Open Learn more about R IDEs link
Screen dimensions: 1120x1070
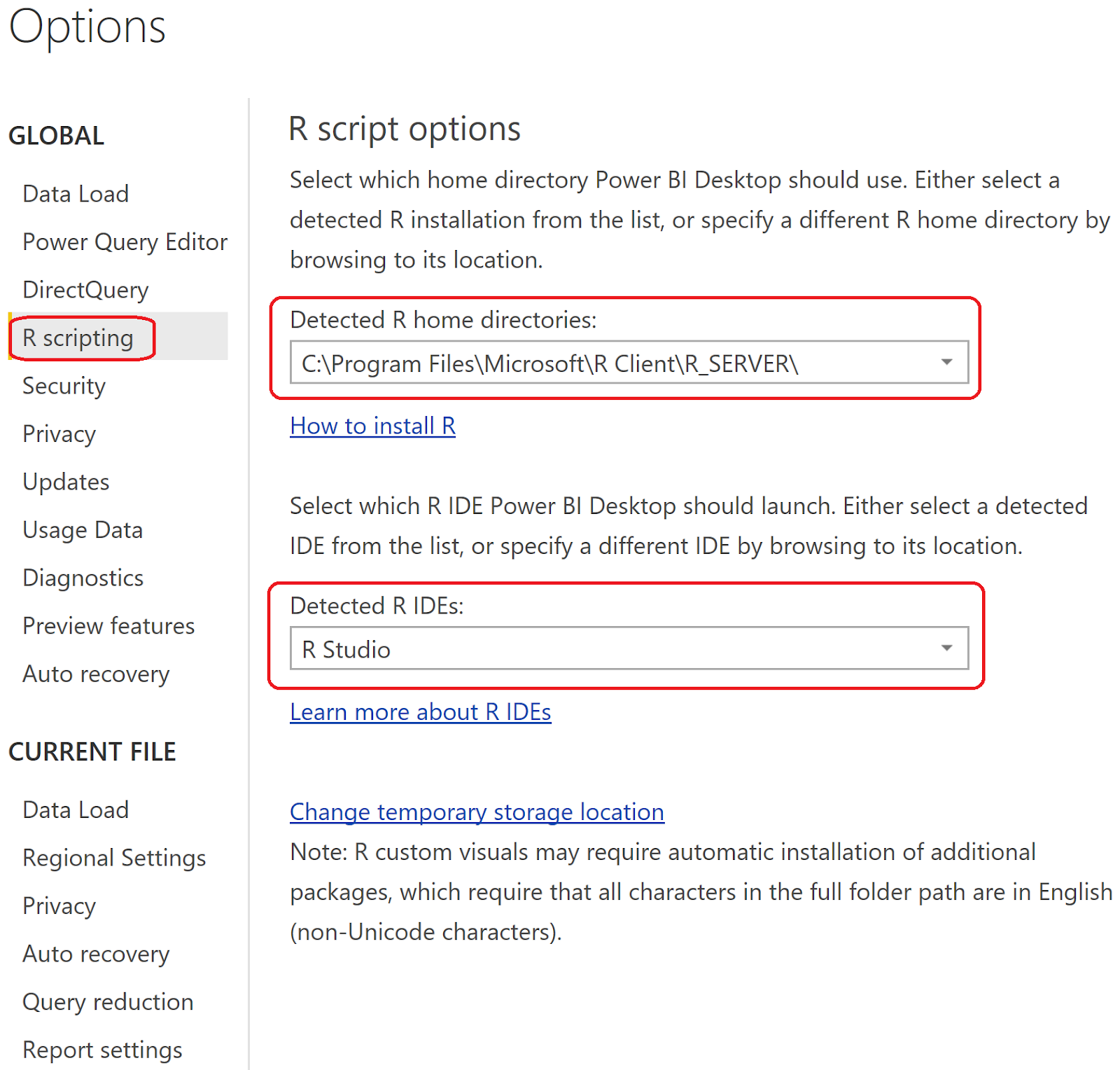[420, 711]
